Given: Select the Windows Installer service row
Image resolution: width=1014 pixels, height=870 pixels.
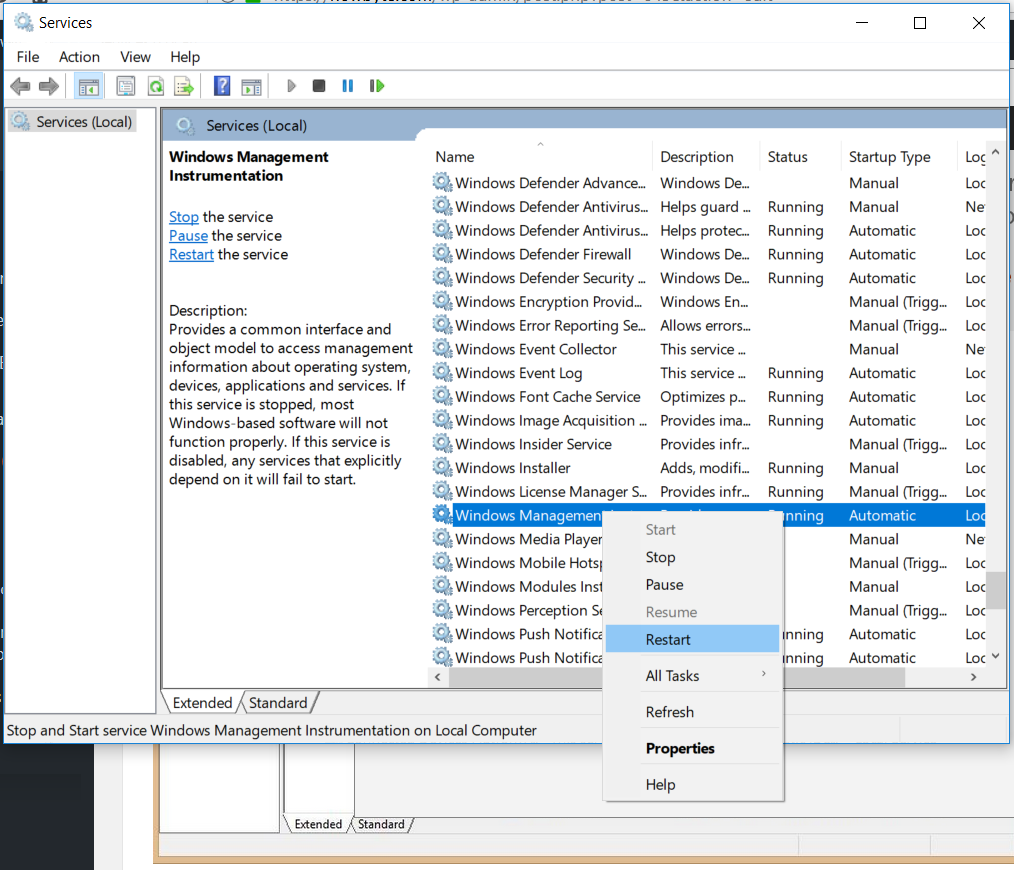Looking at the screenshot, I should 708,468.
